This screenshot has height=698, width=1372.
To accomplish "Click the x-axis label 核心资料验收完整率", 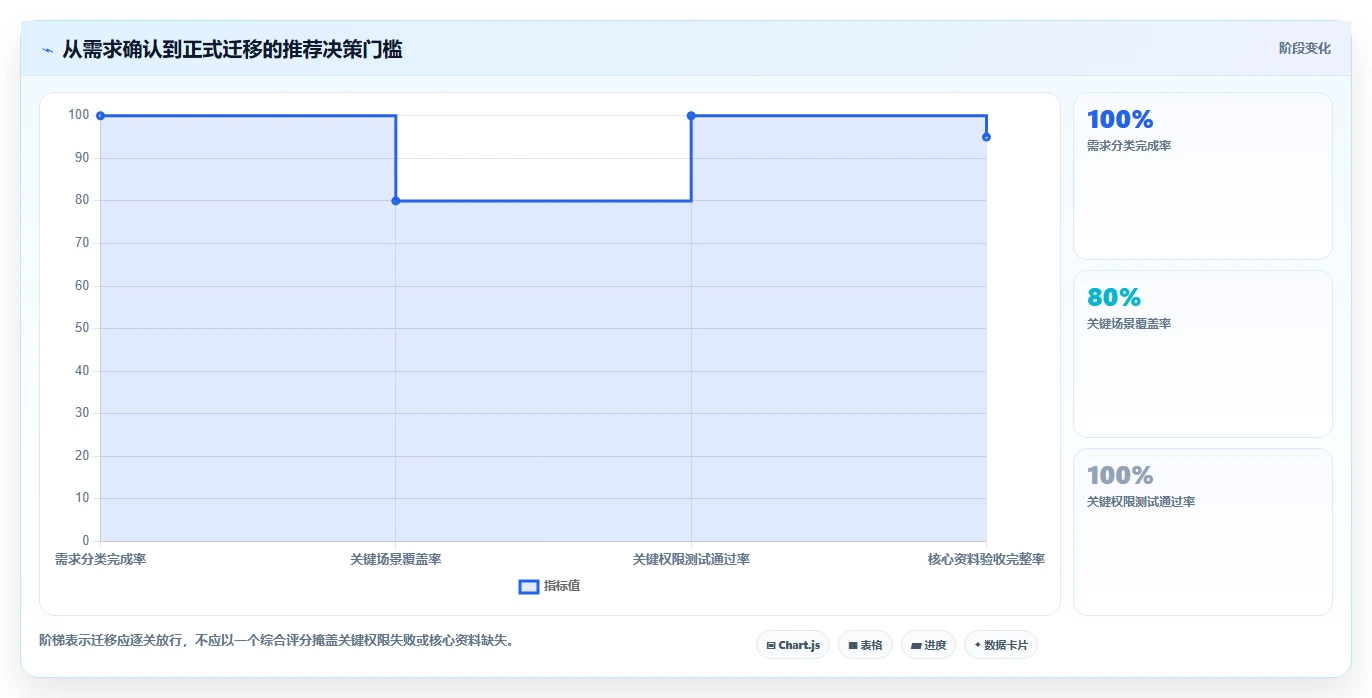I will [x=986, y=559].
